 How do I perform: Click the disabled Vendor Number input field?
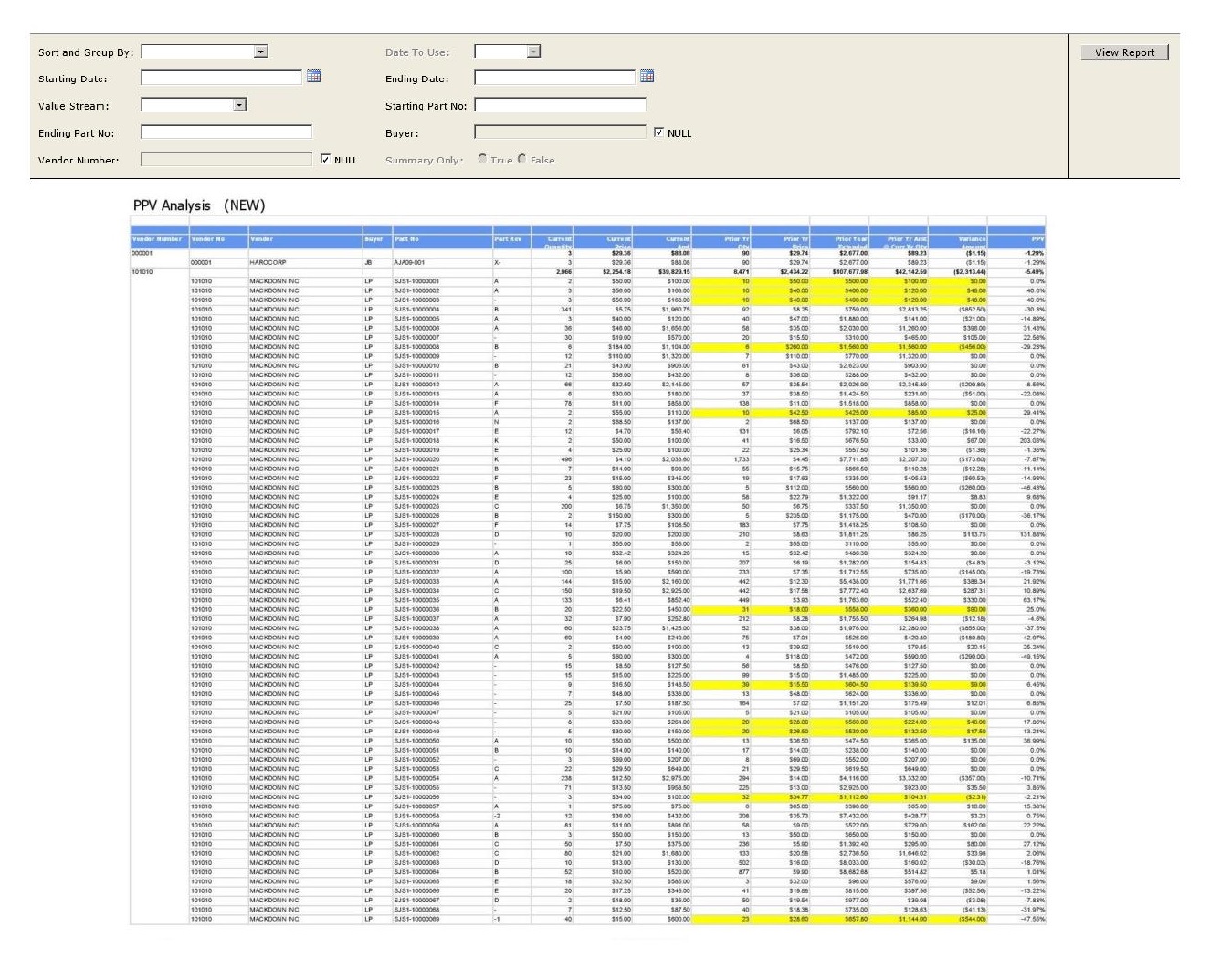226,159
